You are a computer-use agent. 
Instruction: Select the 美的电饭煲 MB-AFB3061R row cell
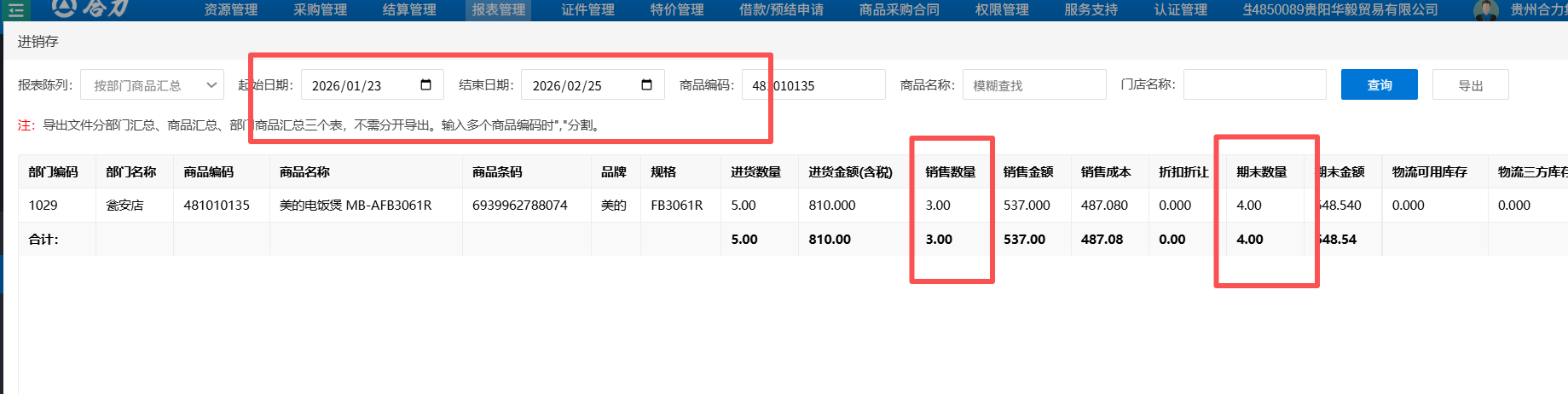(x=356, y=206)
